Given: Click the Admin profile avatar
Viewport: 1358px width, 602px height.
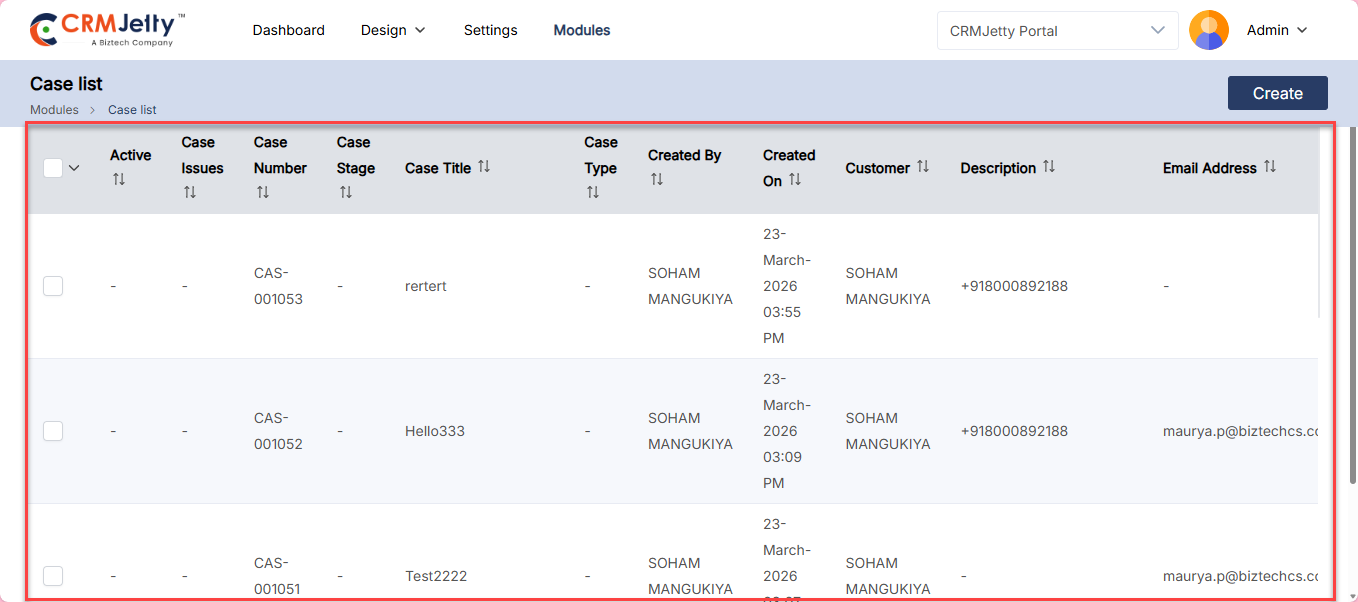Looking at the screenshot, I should tap(1208, 30).
